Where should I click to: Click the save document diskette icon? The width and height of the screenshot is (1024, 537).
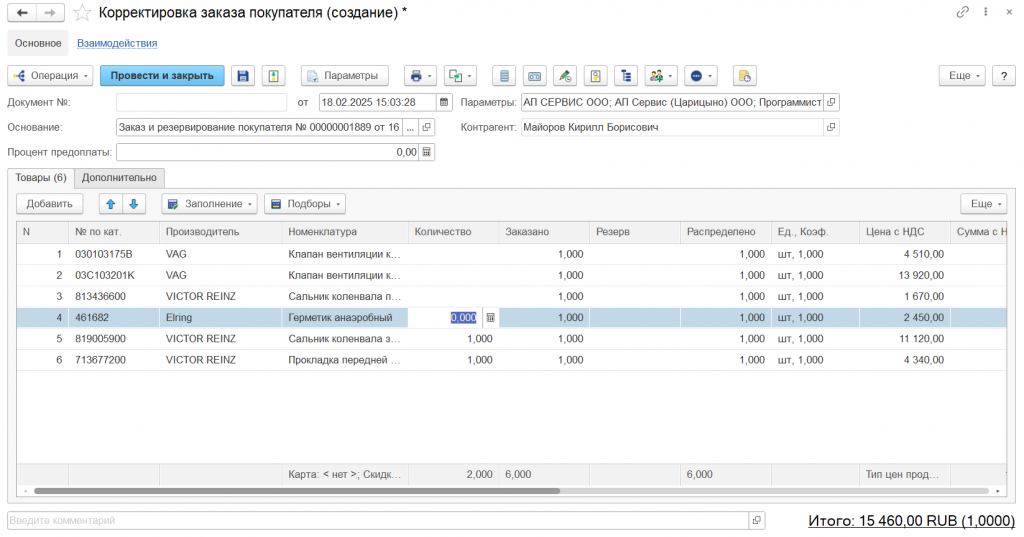[x=242, y=76]
